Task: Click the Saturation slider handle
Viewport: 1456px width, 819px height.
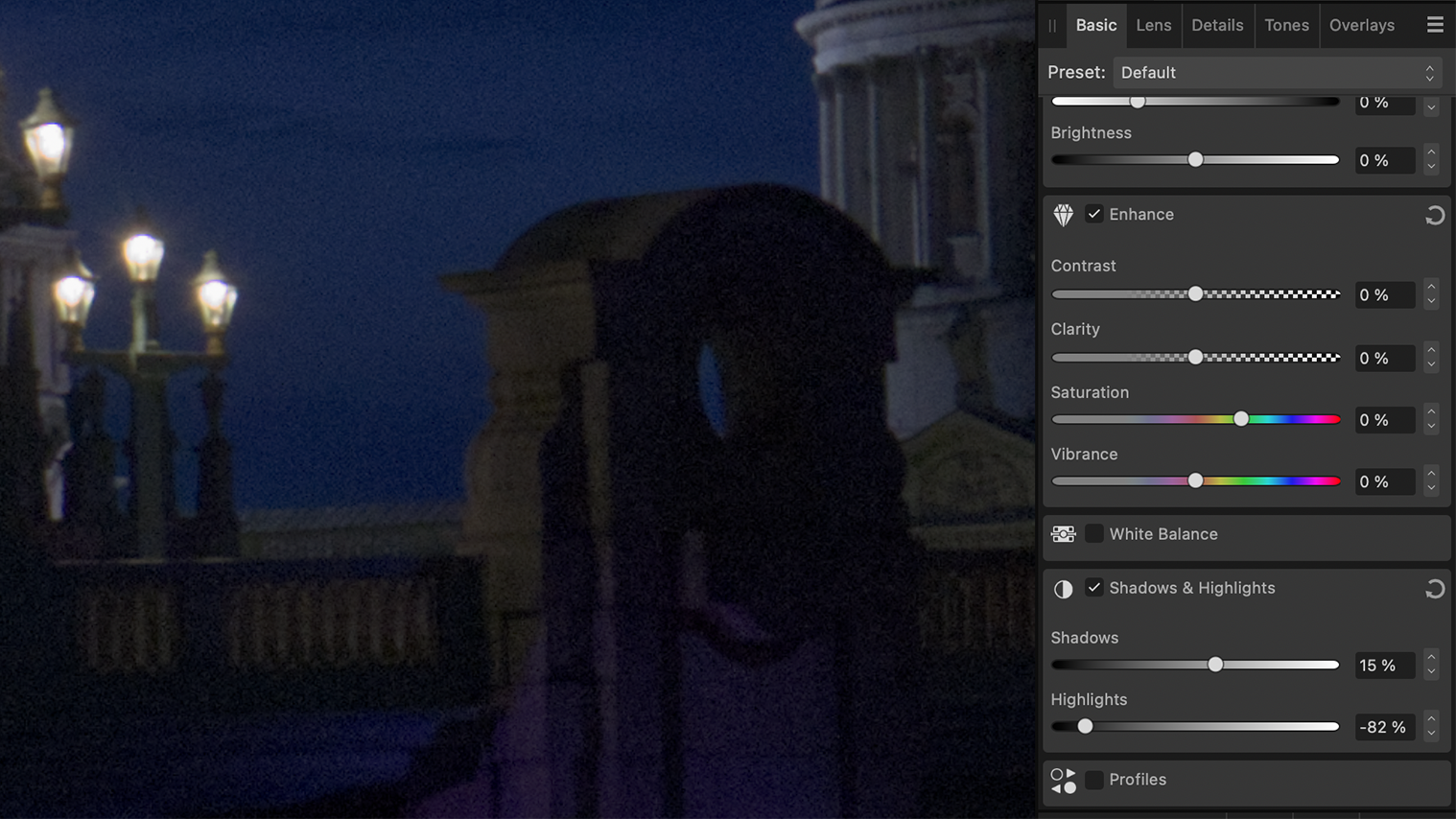Action: click(1241, 419)
